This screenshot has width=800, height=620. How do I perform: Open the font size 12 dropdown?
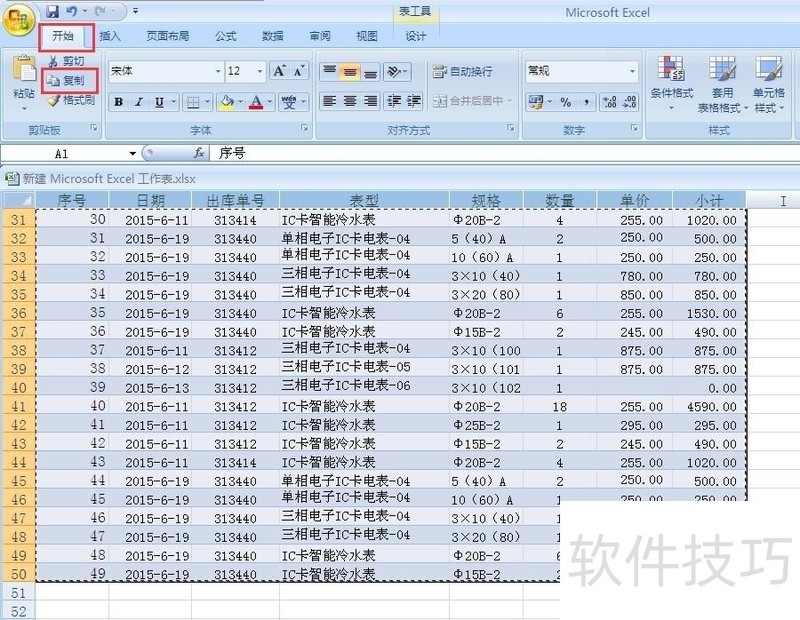260,71
